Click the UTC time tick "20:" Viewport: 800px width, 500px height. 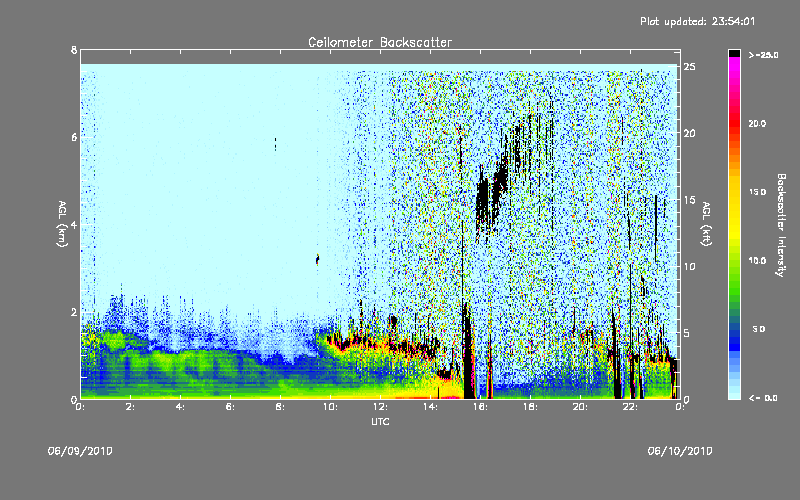580,407
